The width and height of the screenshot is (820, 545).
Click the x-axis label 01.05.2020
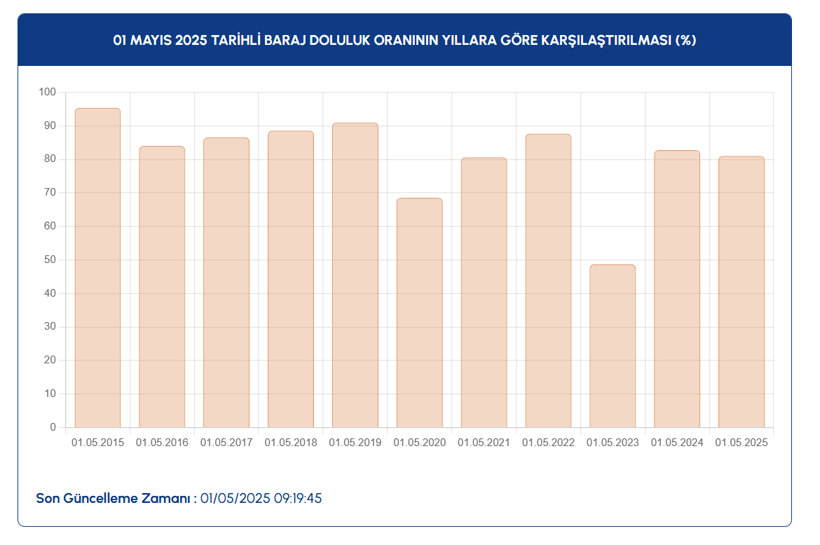point(419,442)
